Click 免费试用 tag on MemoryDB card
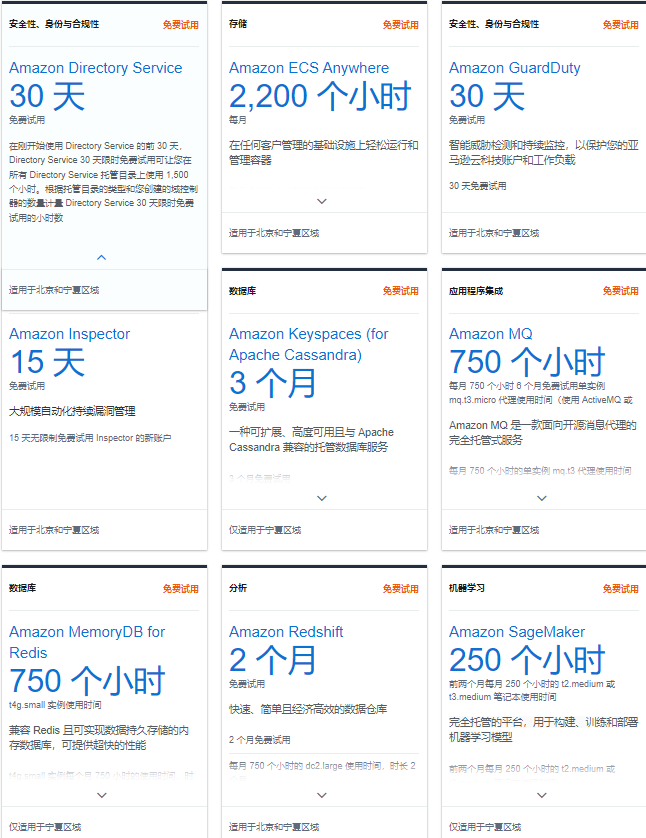646x838 pixels. coord(181,588)
